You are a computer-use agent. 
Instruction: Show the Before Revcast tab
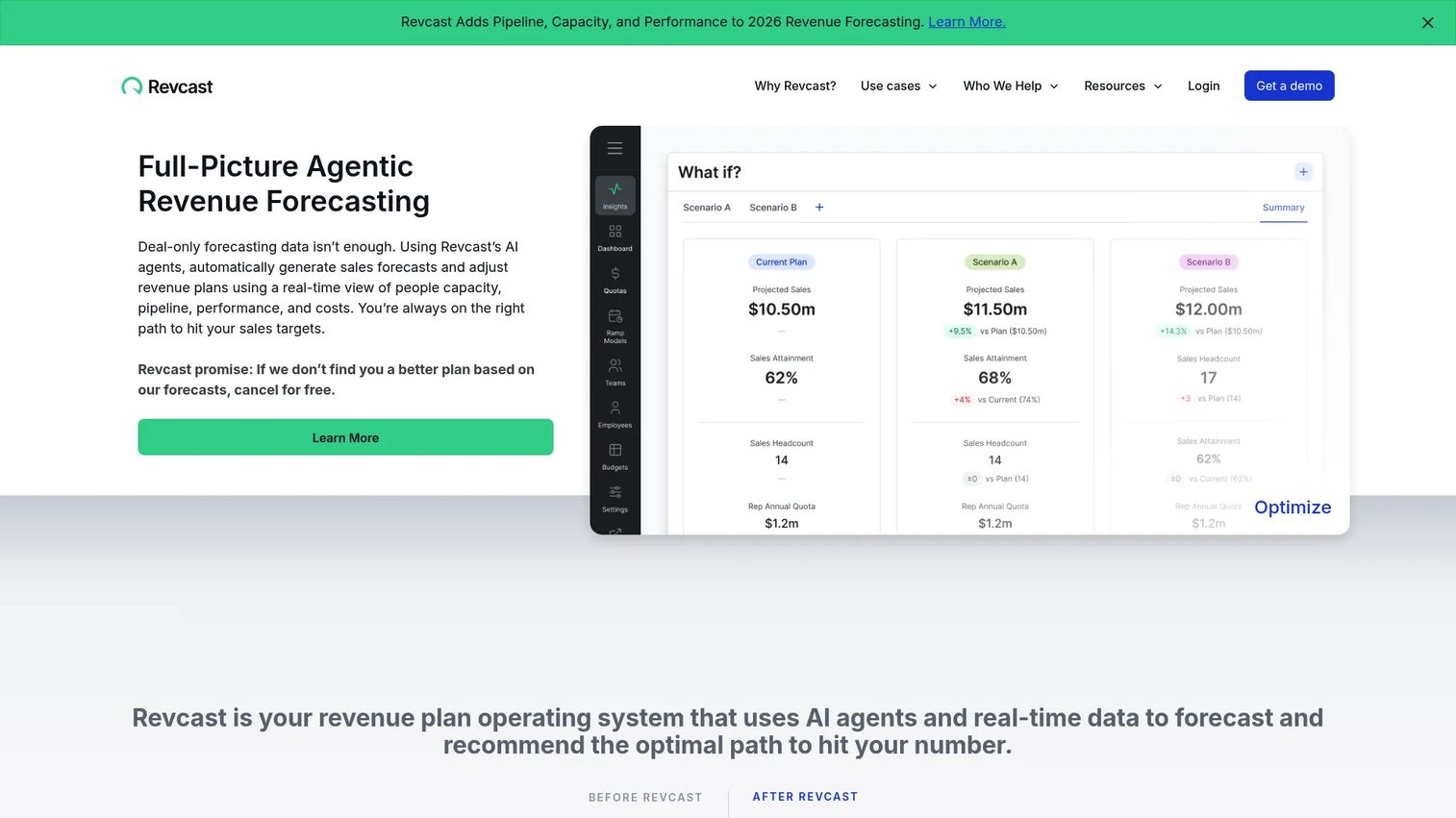point(645,798)
